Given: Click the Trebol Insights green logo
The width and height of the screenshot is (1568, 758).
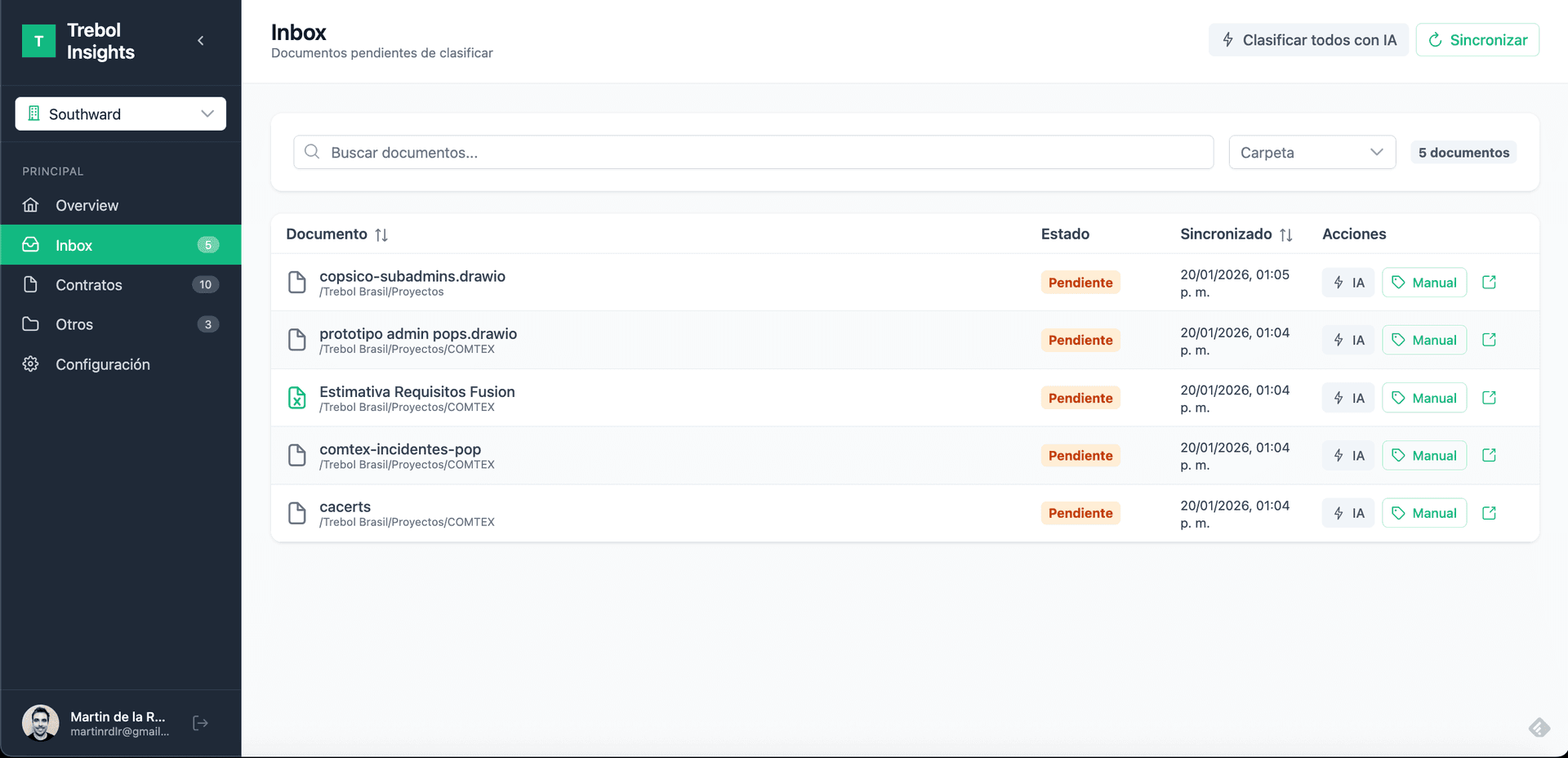Looking at the screenshot, I should click(x=38, y=41).
